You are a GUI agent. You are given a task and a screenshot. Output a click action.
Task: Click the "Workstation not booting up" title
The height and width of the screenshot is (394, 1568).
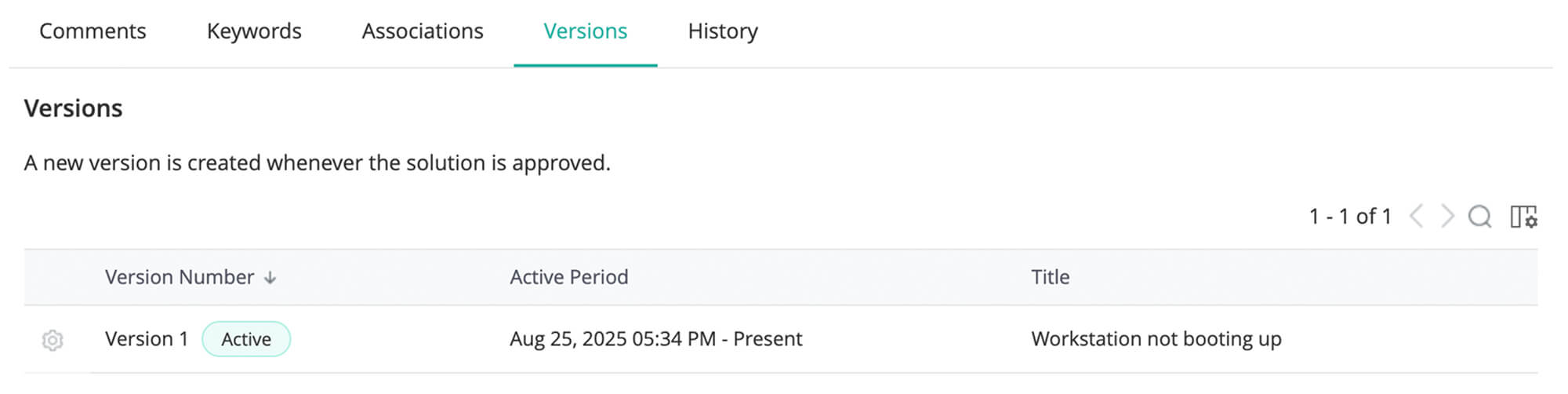coord(1156,339)
